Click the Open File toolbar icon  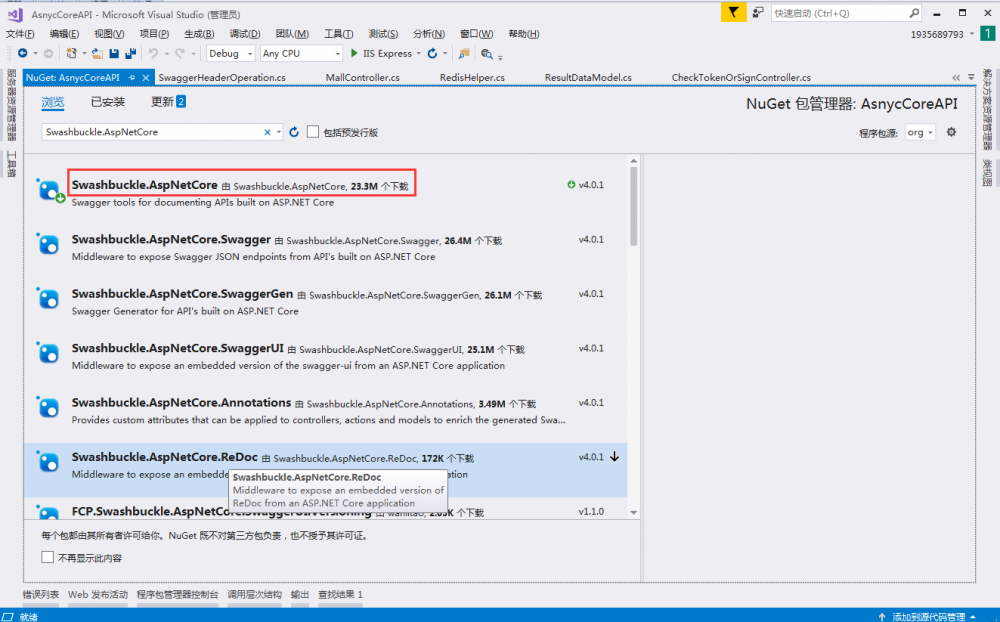pos(97,54)
